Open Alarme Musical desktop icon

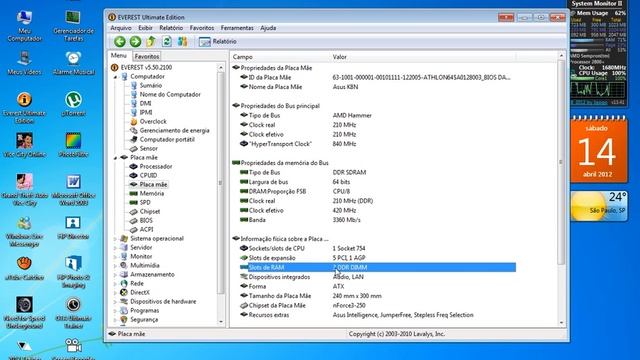[73, 63]
